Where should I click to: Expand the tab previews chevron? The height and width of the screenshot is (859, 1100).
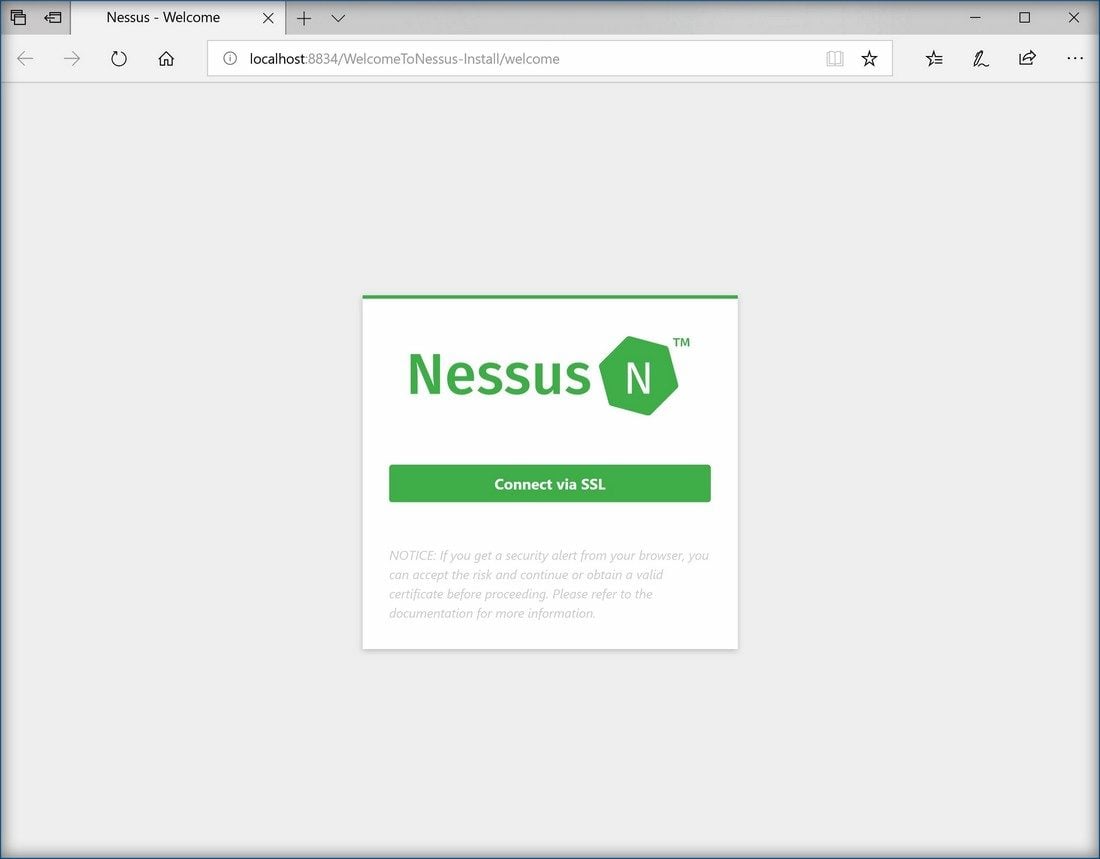pos(338,18)
